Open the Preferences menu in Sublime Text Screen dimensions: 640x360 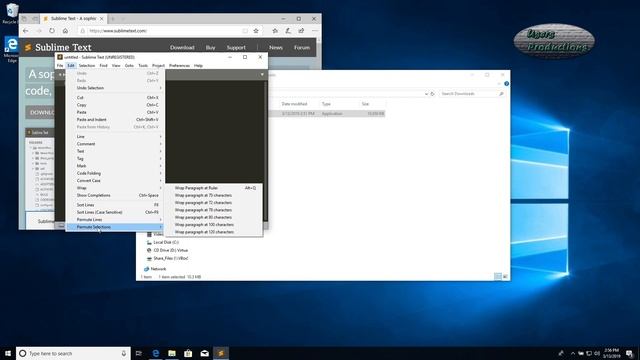click(x=179, y=65)
